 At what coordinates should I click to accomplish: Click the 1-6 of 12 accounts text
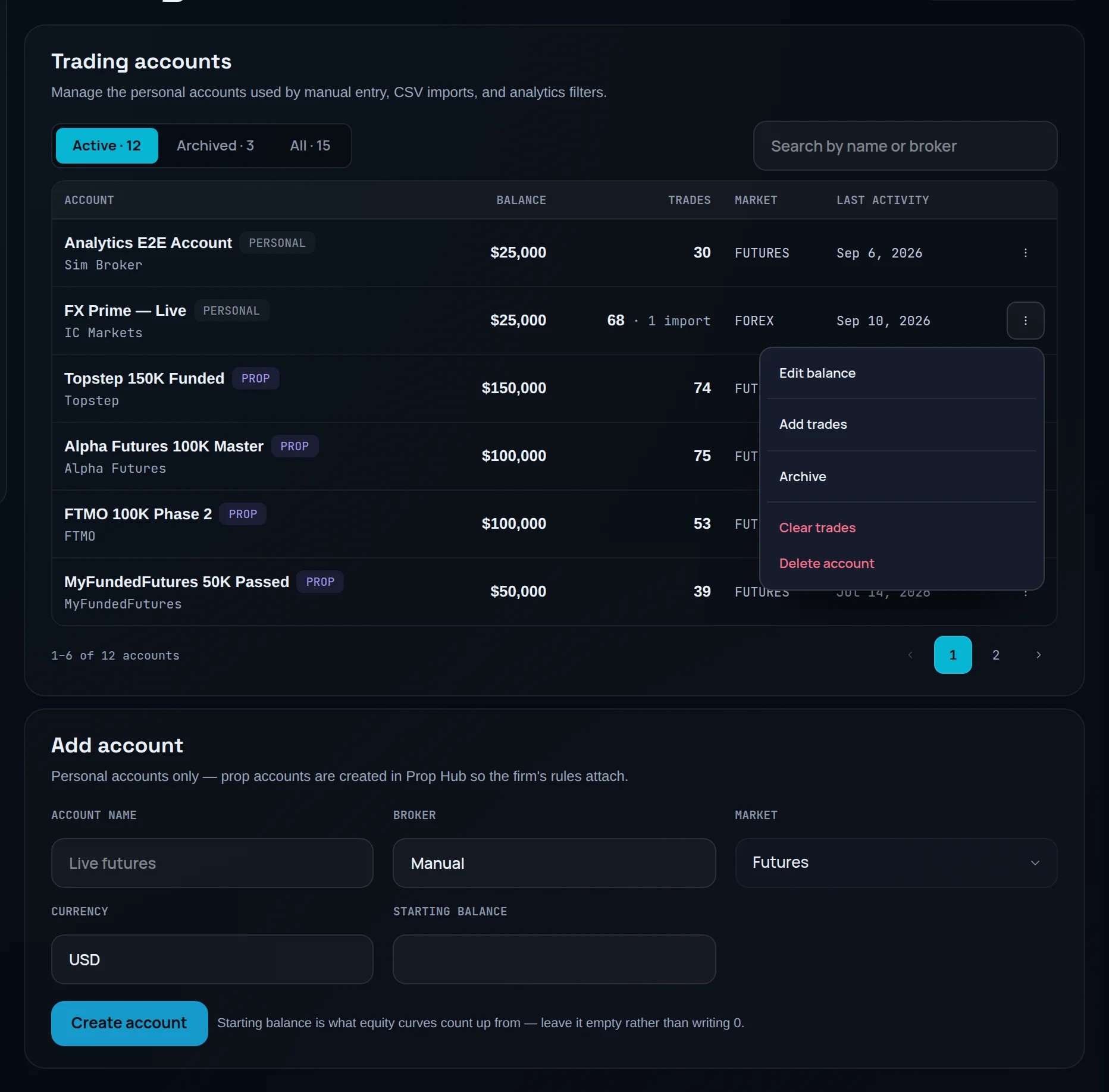tap(115, 655)
